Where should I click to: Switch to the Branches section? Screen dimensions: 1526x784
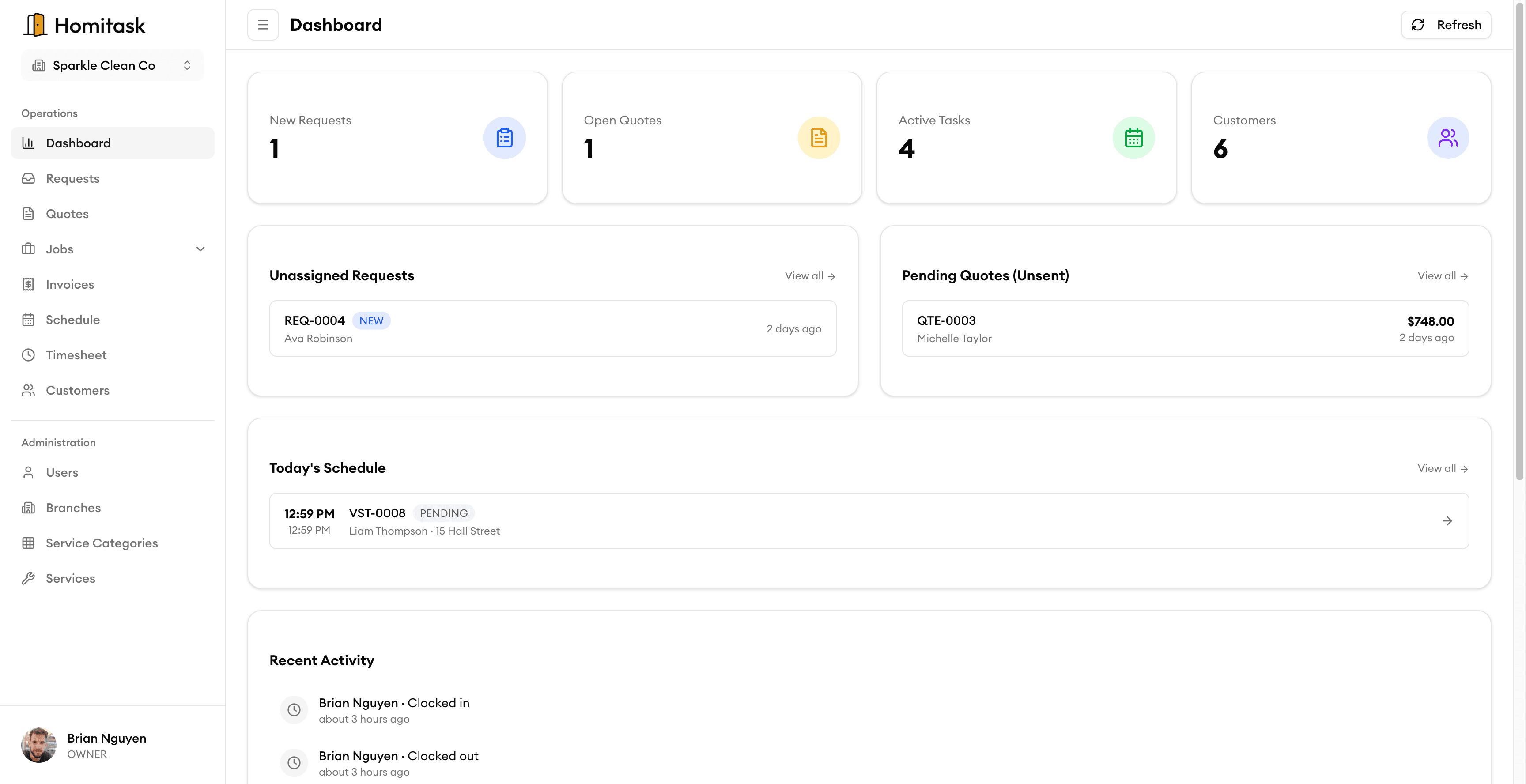[73, 508]
